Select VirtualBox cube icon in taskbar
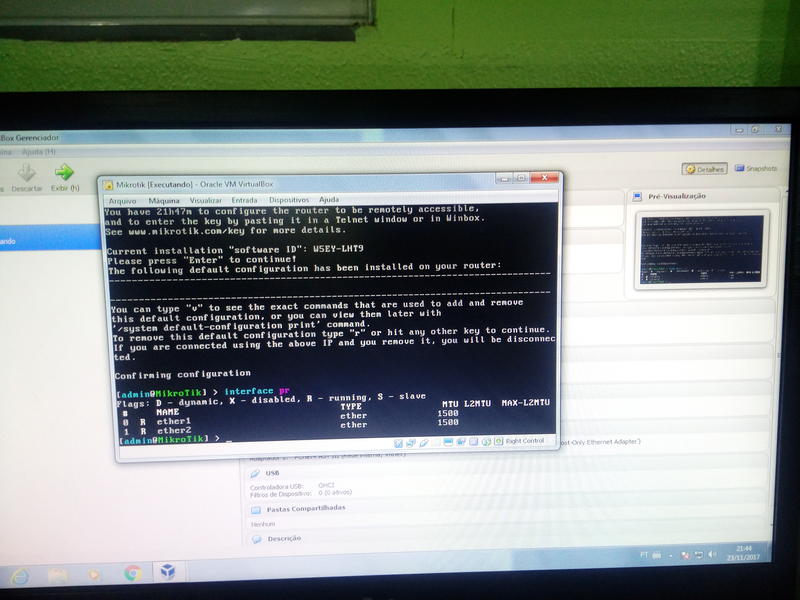Screen dimensions: 800x600 pyautogui.click(x=167, y=572)
